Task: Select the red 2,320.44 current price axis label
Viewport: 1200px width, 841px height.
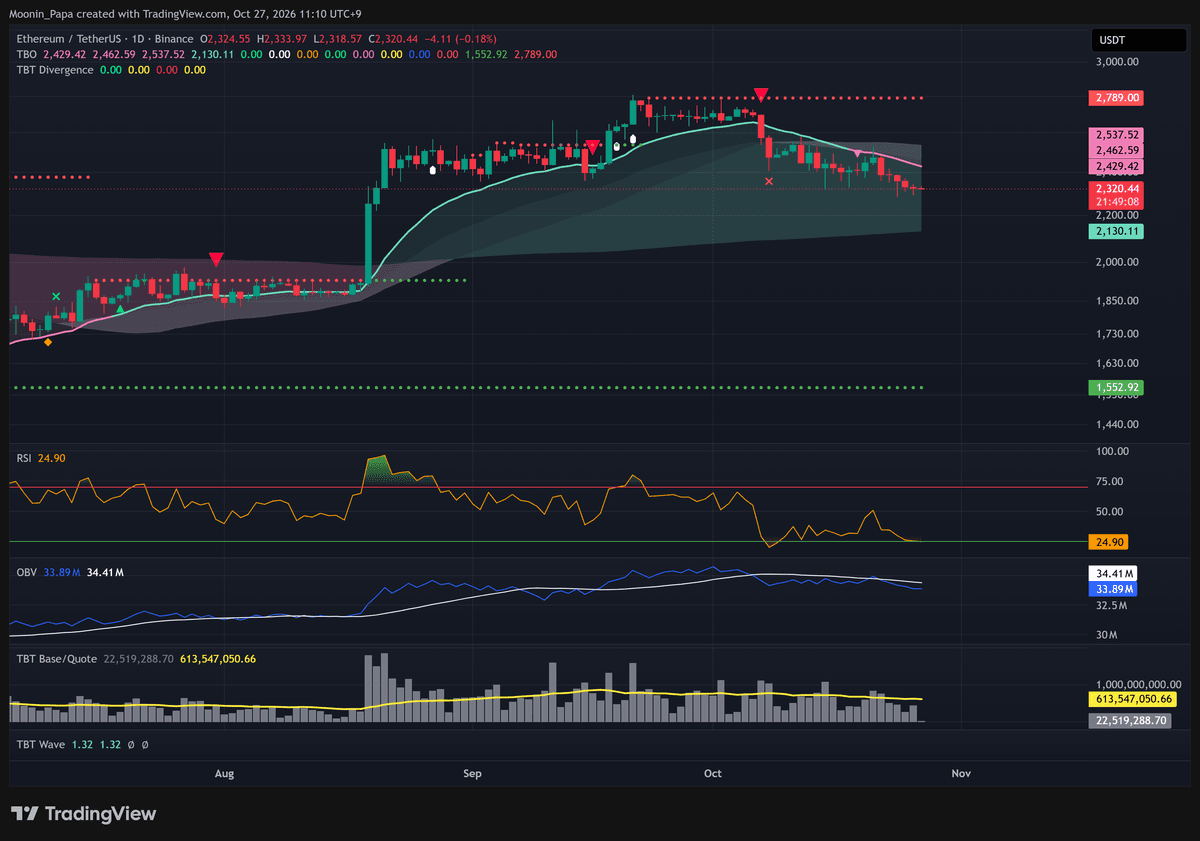Action: (x=1116, y=188)
